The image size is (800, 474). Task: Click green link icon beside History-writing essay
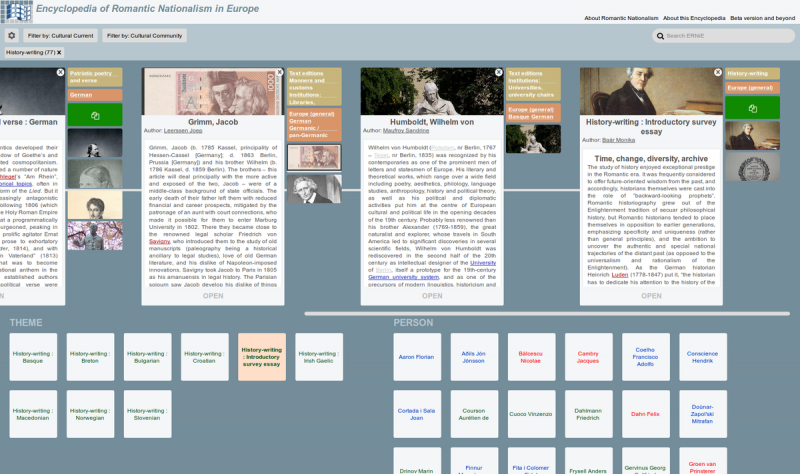coord(753,108)
